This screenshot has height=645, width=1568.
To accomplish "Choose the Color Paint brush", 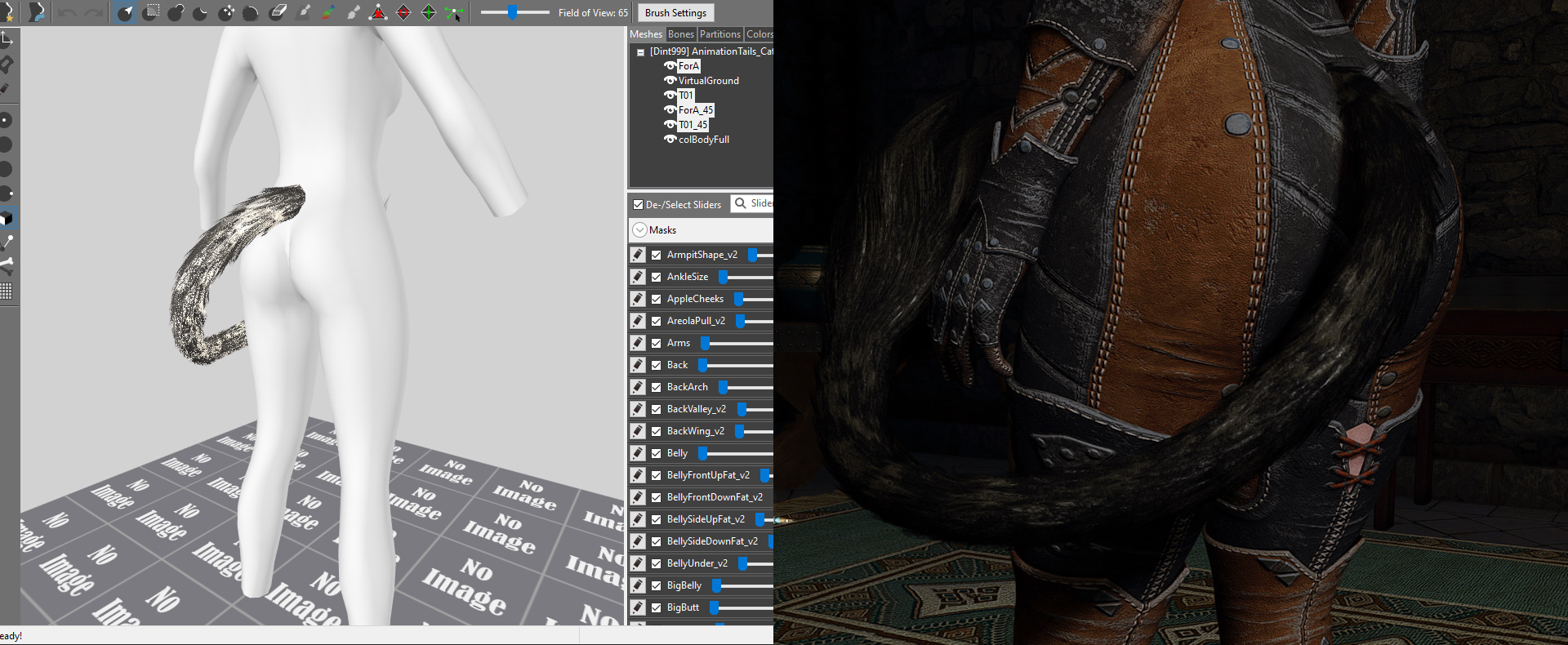I will click(328, 13).
